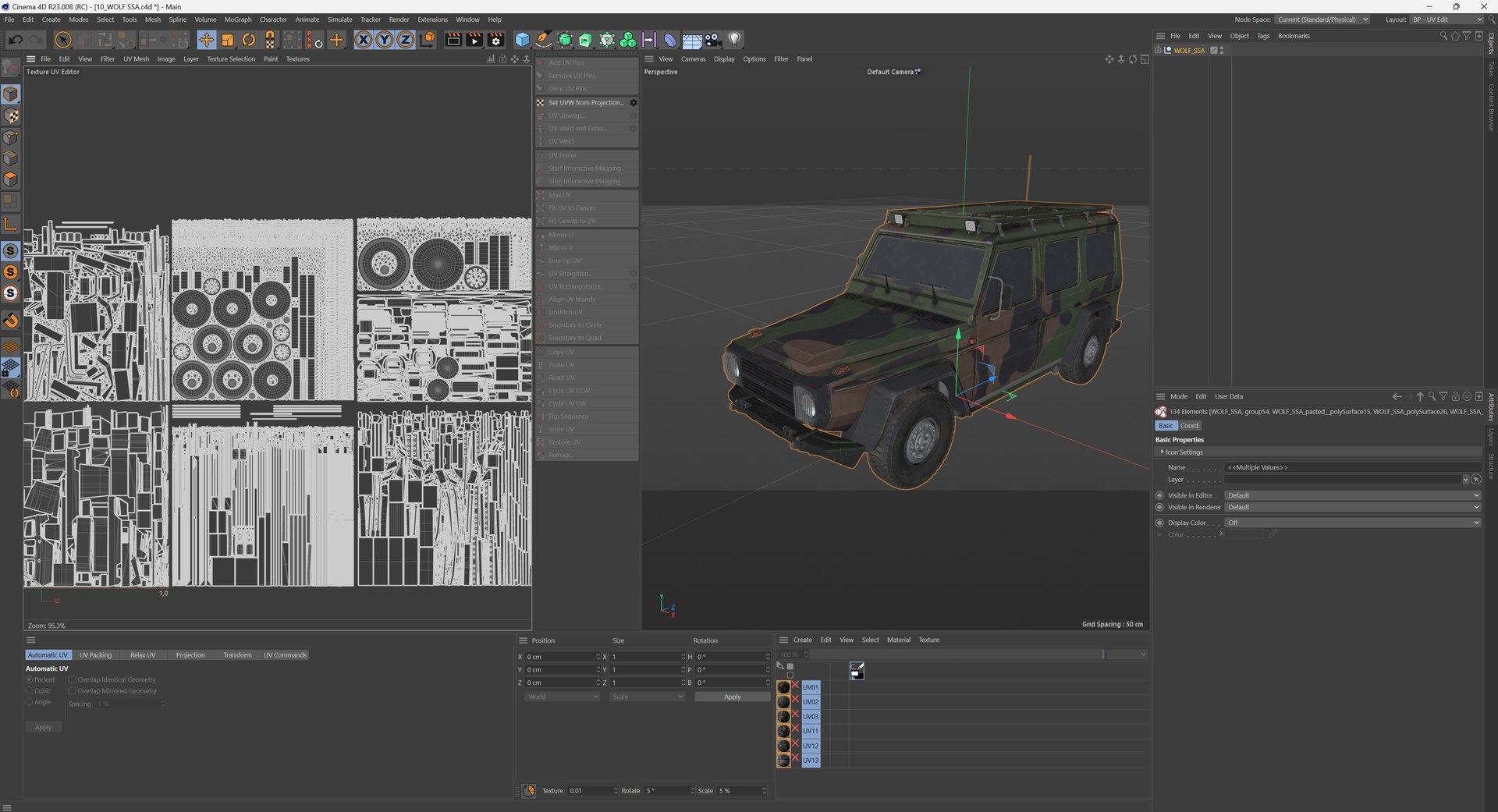Click the Bend deformer icon
Image resolution: width=1498 pixels, height=812 pixels.
coord(670,40)
